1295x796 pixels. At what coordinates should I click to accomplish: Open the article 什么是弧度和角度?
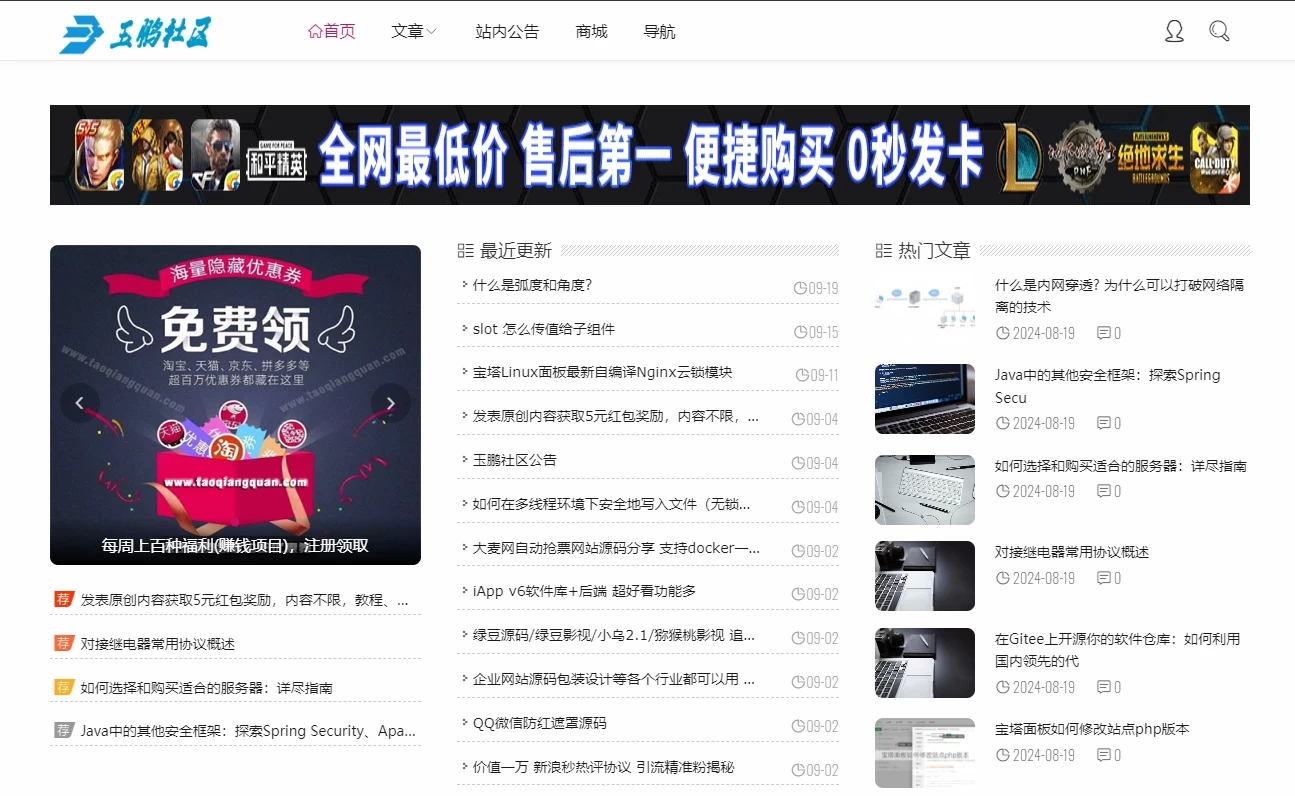coord(534,285)
